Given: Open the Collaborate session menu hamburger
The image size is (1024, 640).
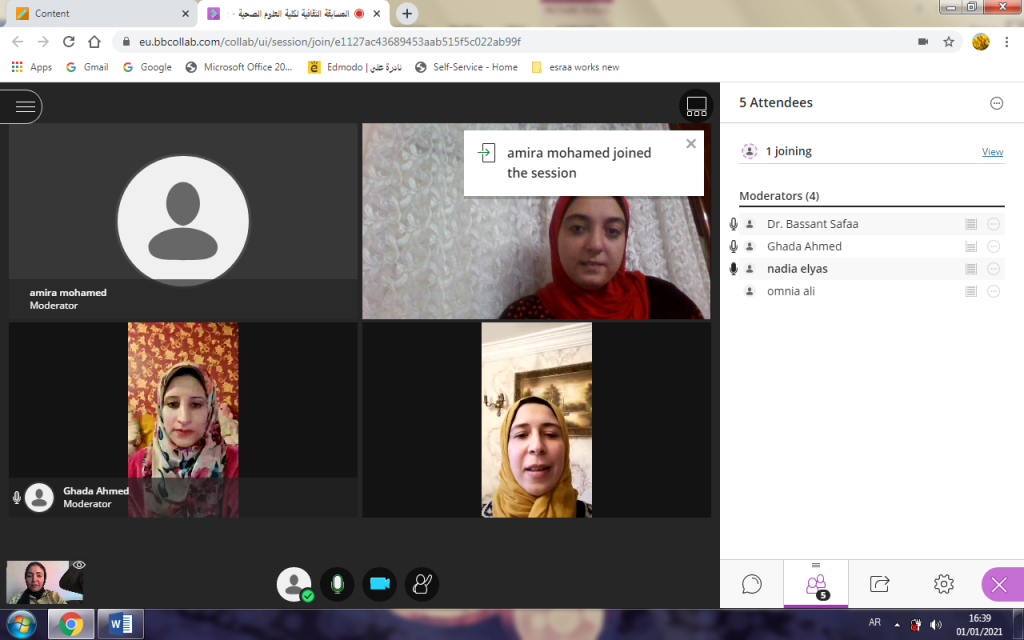Looking at the screenshot, I should point(24,106).
